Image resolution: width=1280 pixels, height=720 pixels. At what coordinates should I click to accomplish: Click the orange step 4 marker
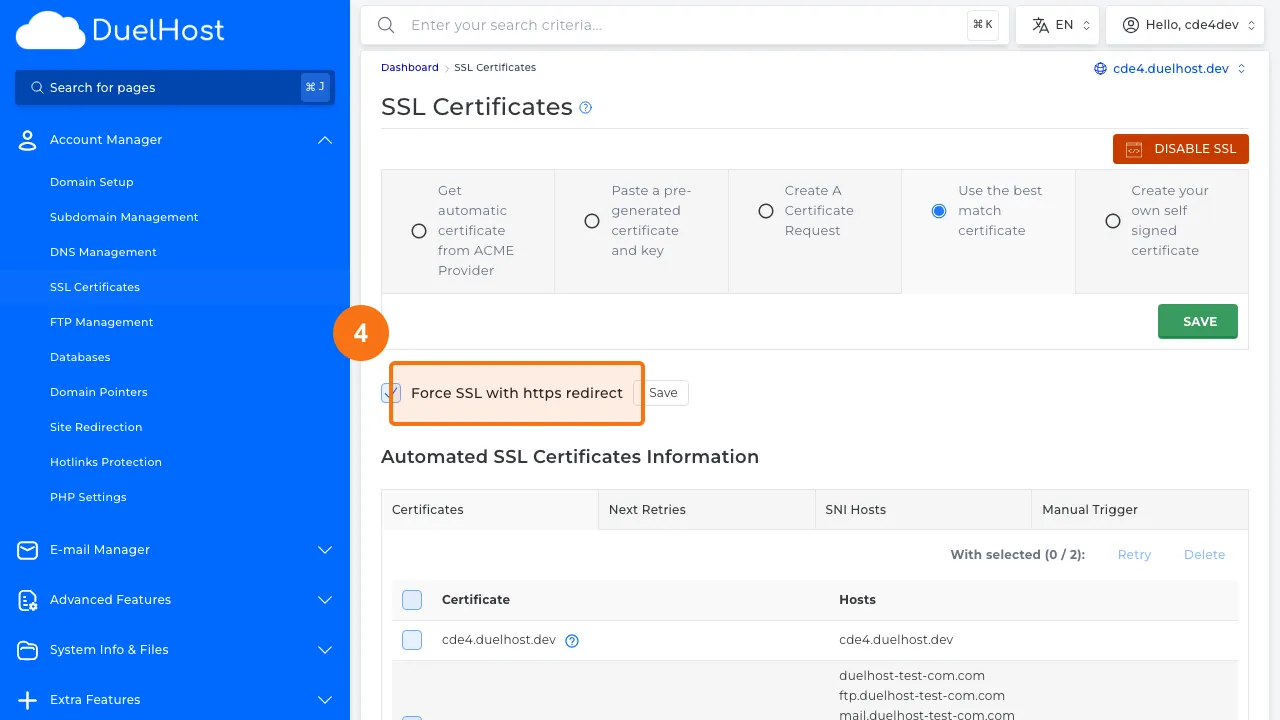pos(361,332)
